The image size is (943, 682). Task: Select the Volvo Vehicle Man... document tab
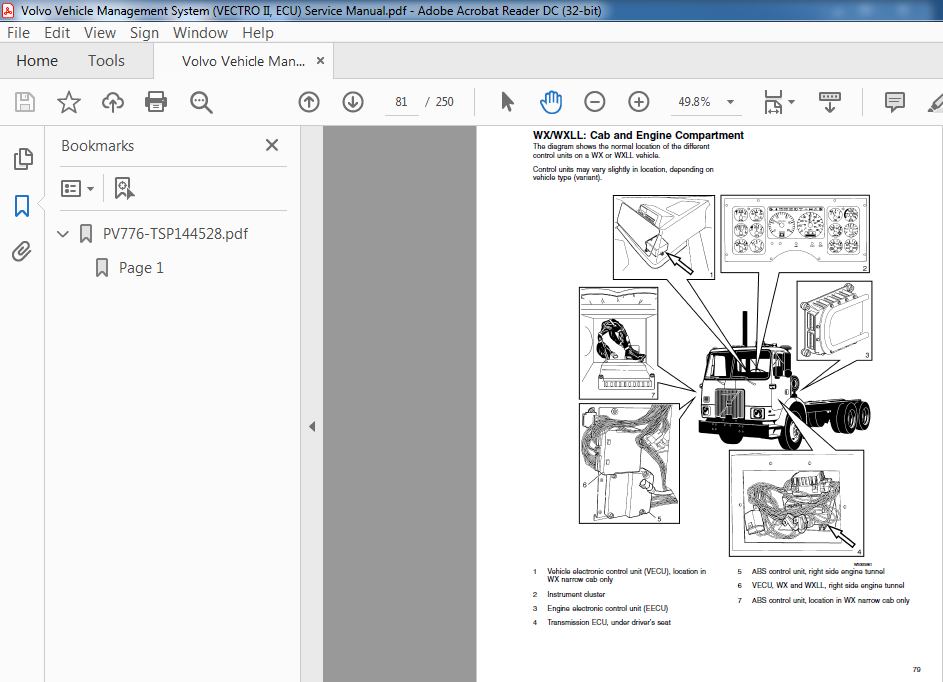(244, 61)
